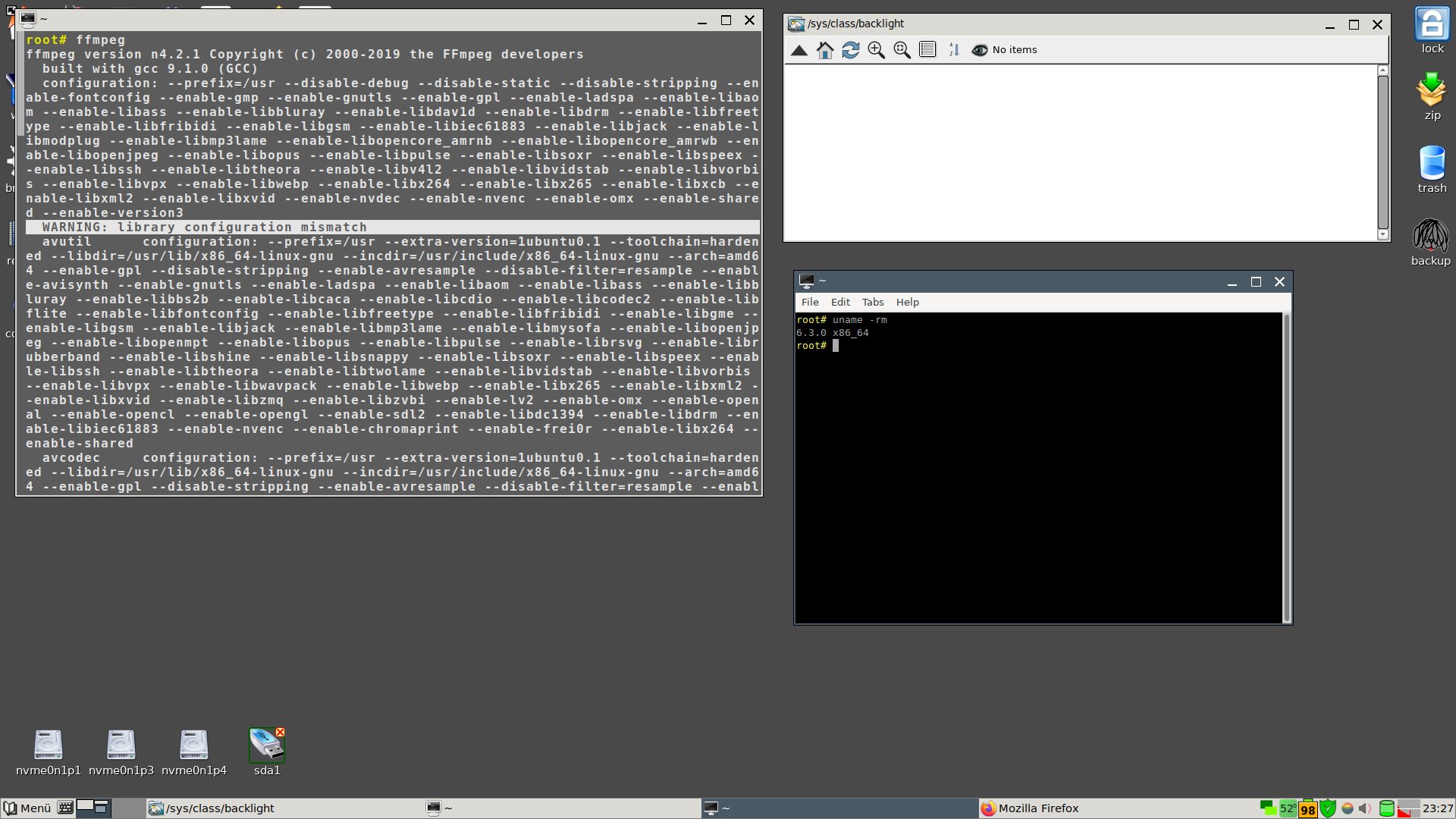Open the trash desktop icon

point(1432,169)
